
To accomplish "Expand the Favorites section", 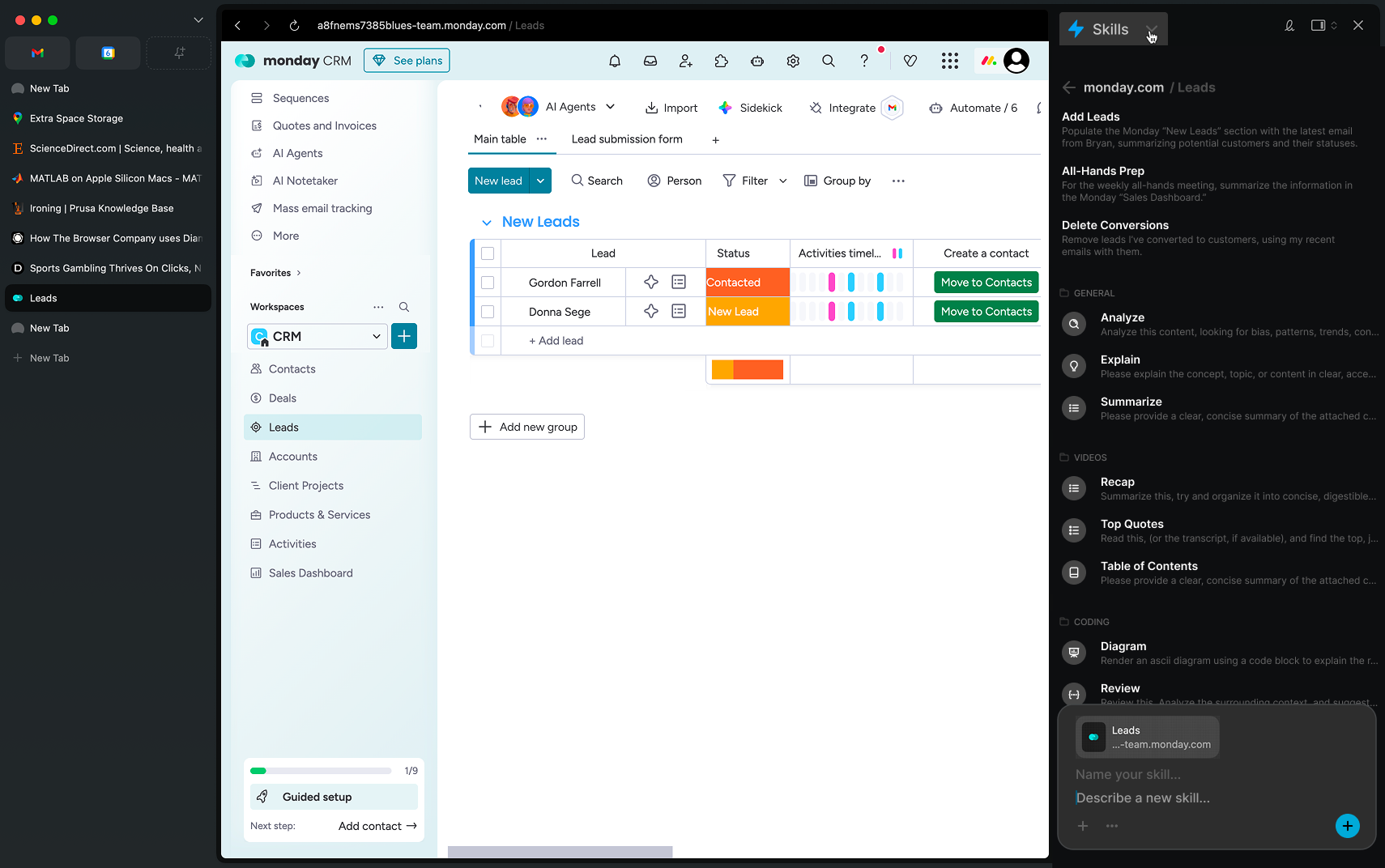I will (275, 273).
